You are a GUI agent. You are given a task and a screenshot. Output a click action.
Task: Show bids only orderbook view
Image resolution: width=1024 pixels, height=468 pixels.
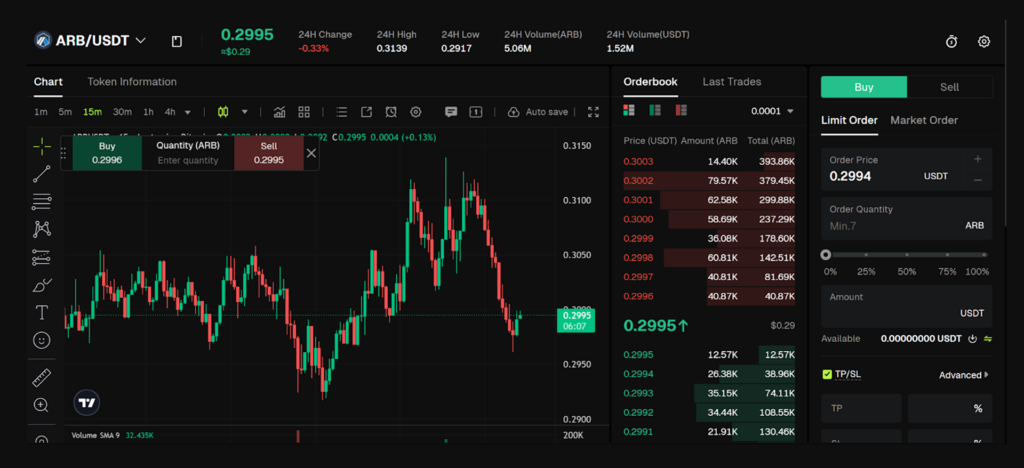click(x=655, y=110)
